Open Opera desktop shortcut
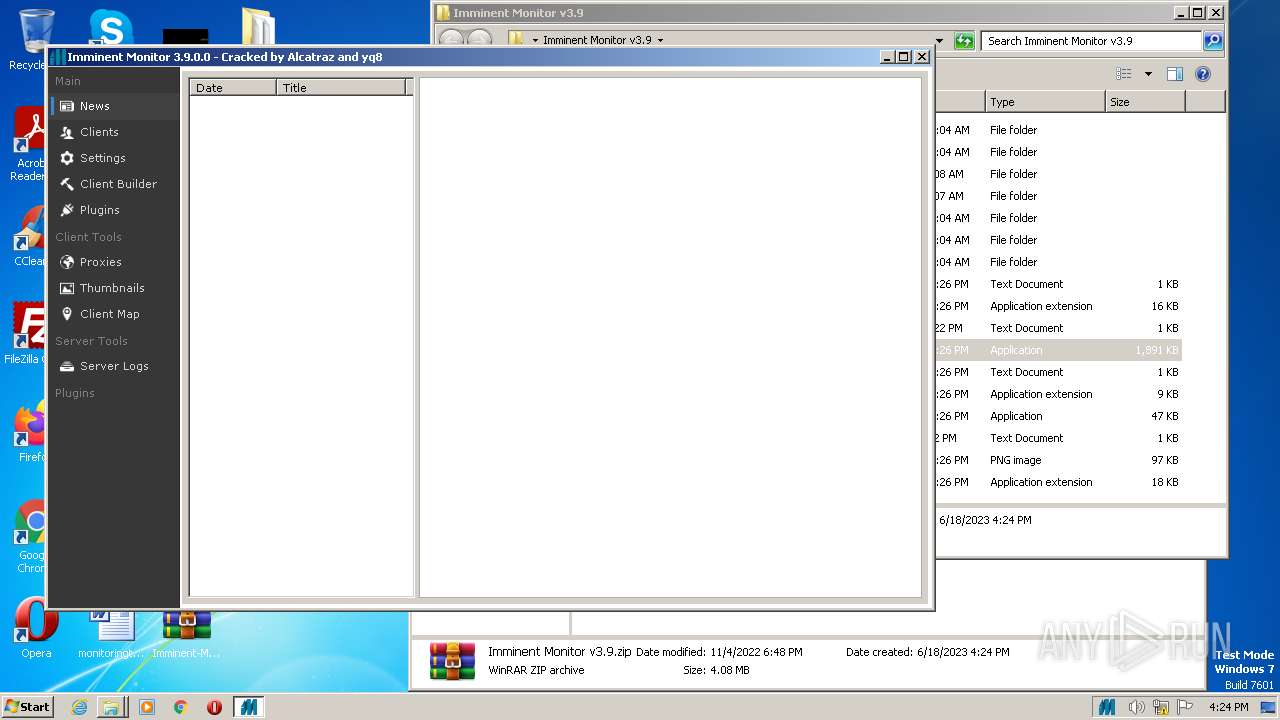 [35, 628]
